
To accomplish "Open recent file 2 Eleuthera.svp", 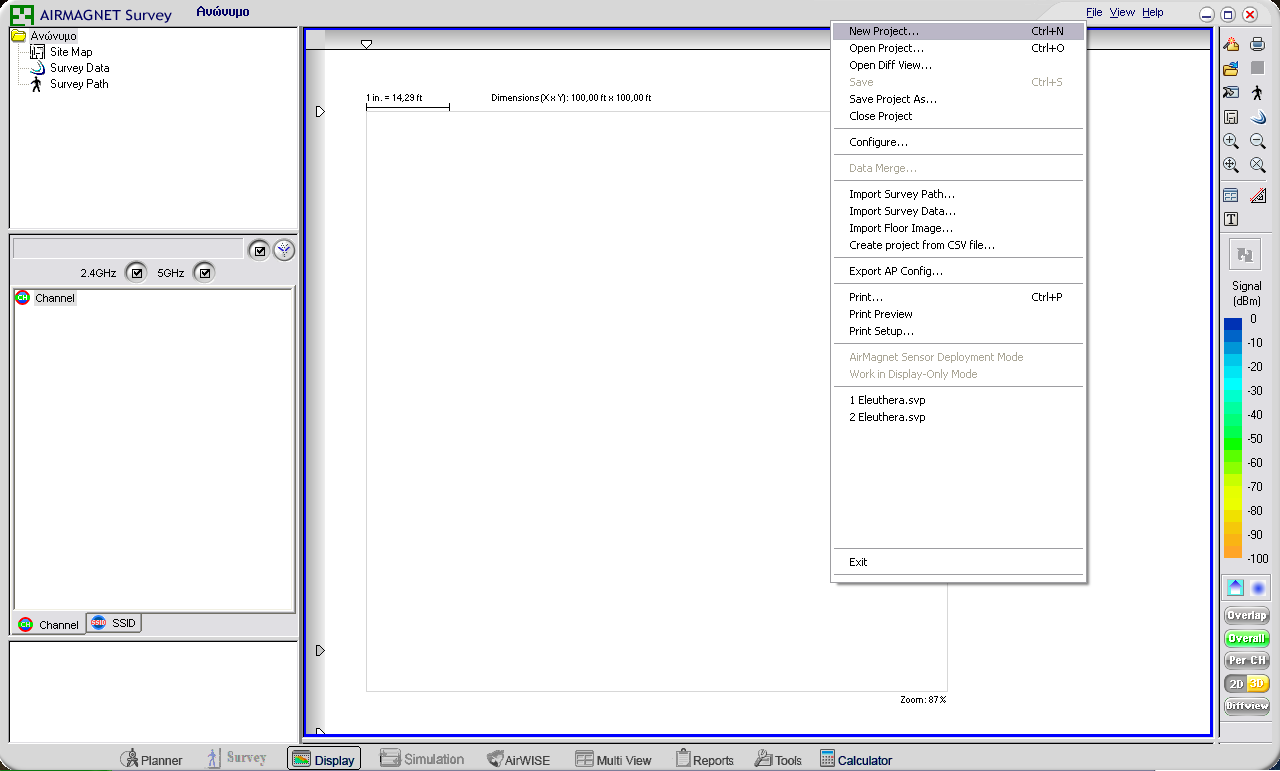I will 958,417.
